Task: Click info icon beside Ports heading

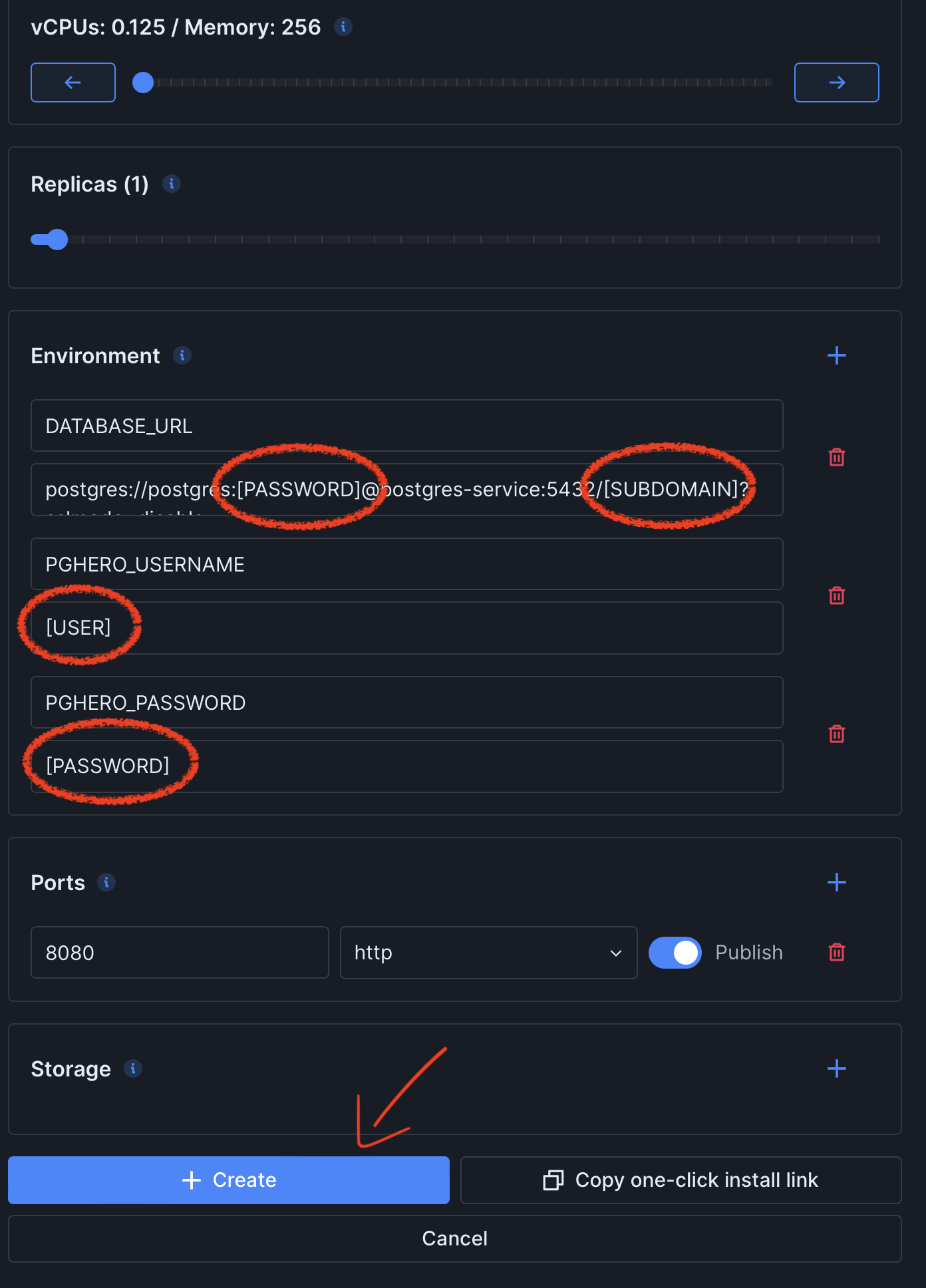Action: [x=106, y=882]
